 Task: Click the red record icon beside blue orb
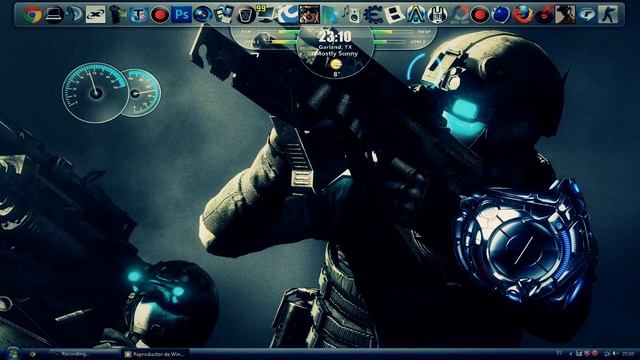(480, 15)
